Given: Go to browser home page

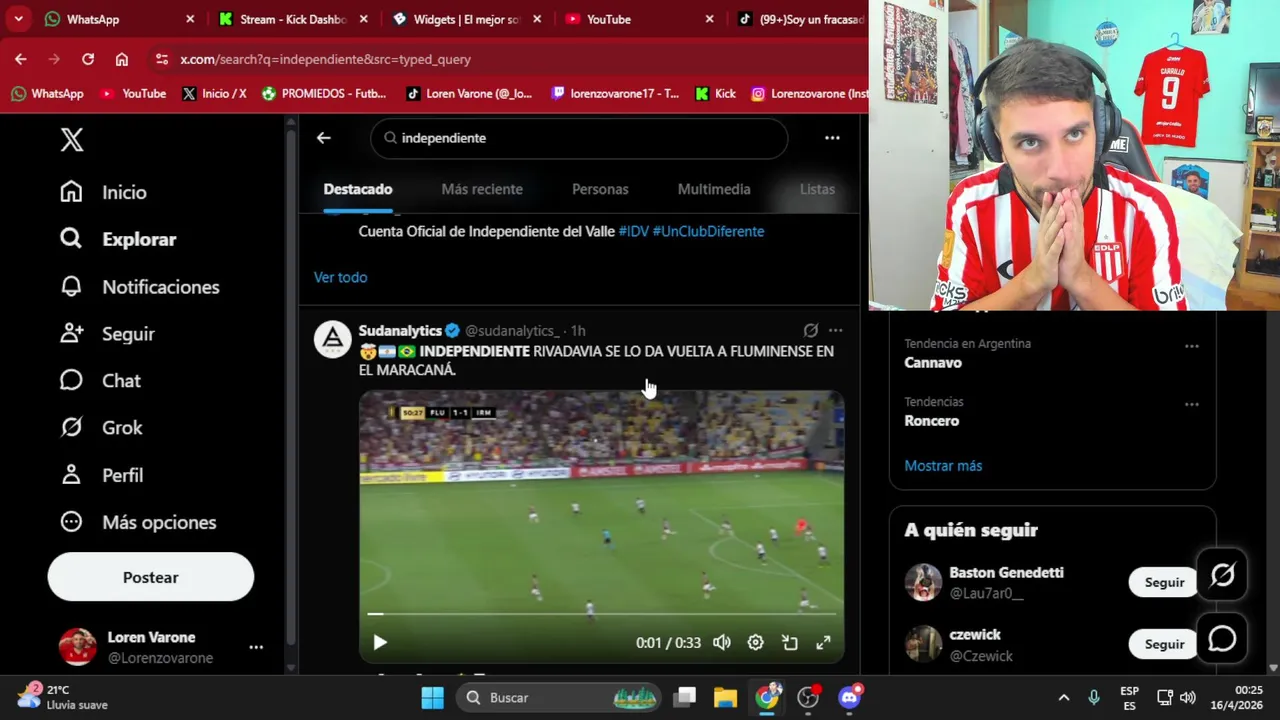Looking at the screenshot, I should (122, 59).
